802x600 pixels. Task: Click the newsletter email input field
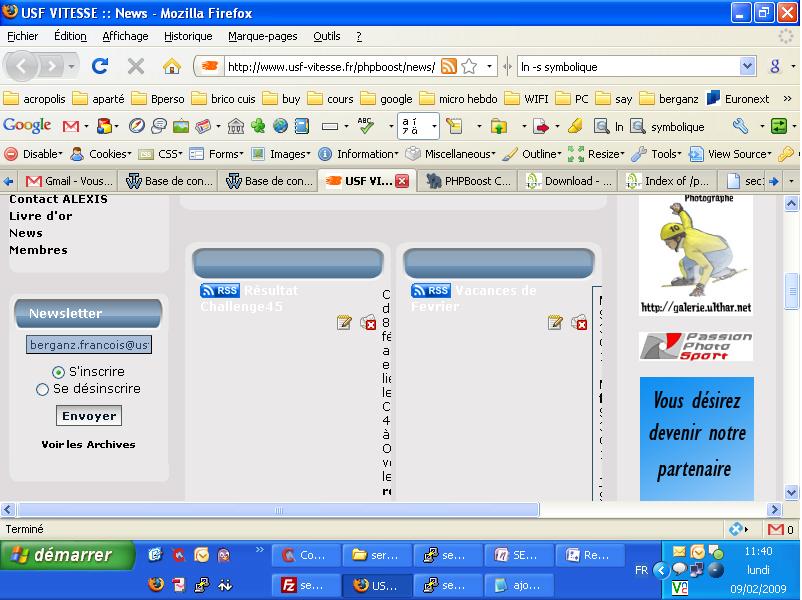click(89, 345)
